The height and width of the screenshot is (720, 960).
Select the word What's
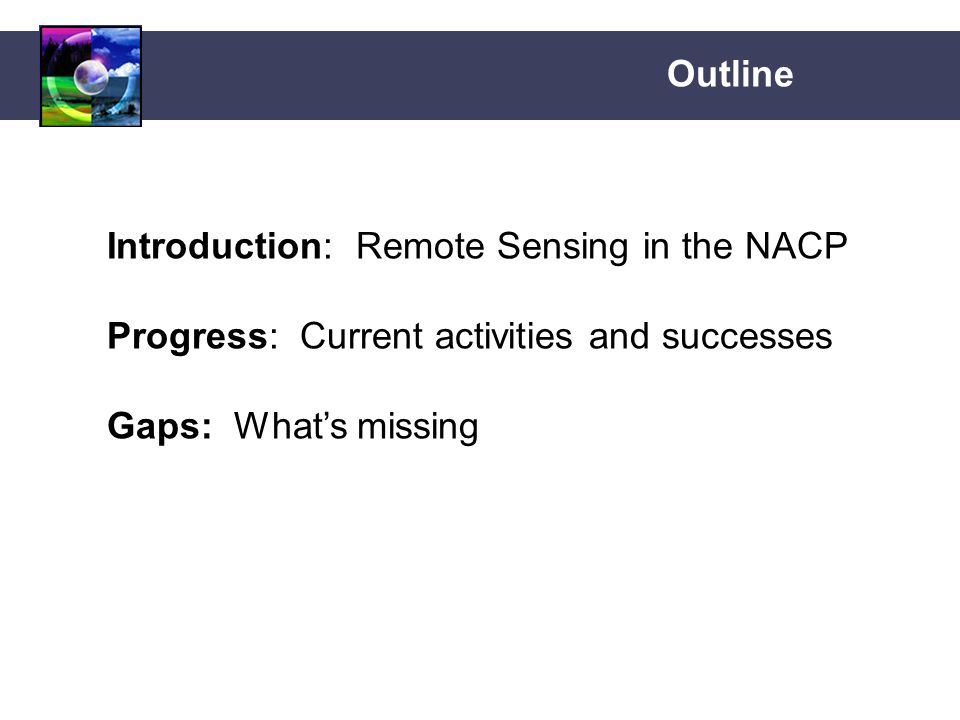tap(291, 426)
